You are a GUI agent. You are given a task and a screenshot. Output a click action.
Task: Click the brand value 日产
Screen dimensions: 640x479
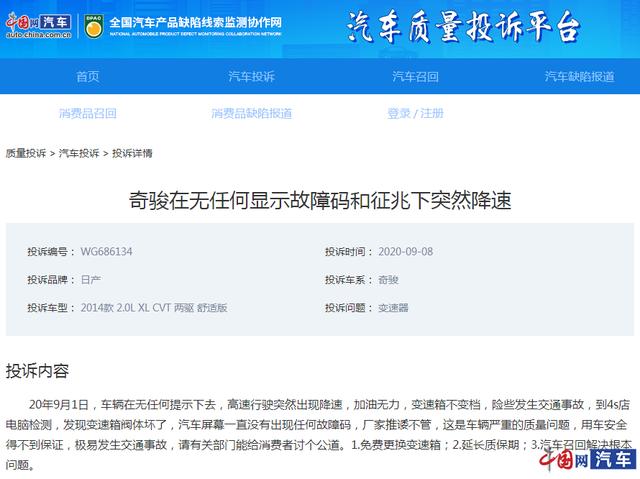click(91, 279)
